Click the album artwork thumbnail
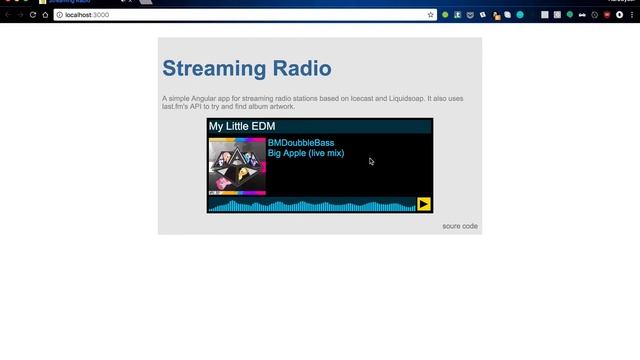This screenshot has width=640, height=360. point(237,167)
